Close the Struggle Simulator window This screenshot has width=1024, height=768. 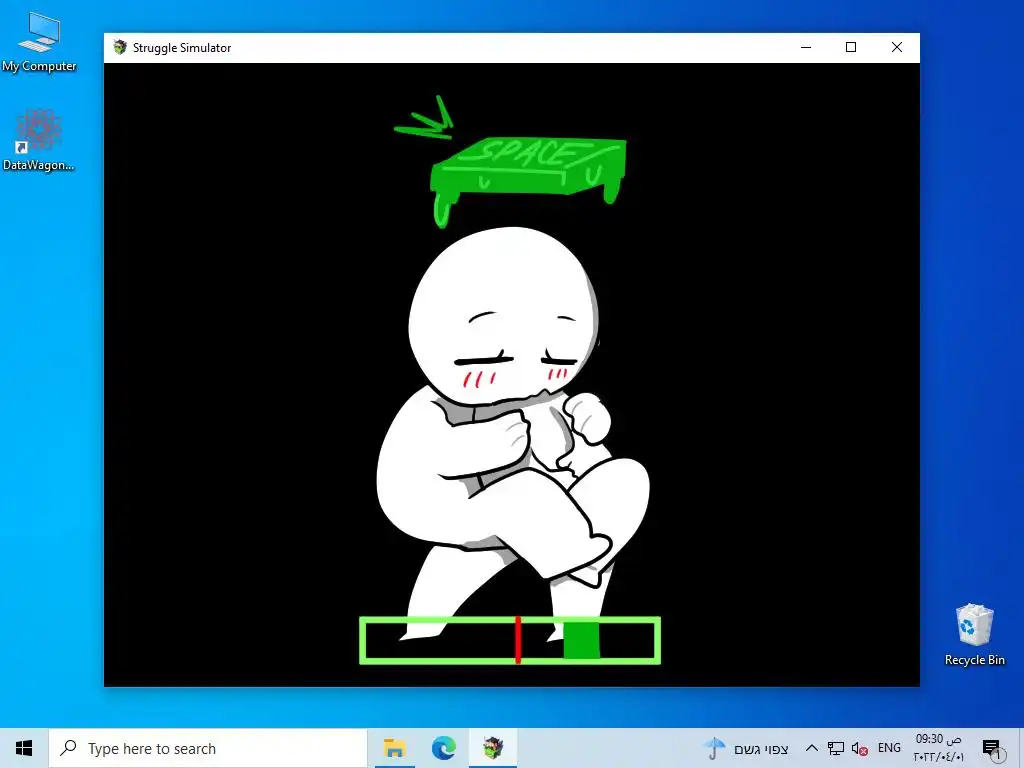[x=897, y=48]
